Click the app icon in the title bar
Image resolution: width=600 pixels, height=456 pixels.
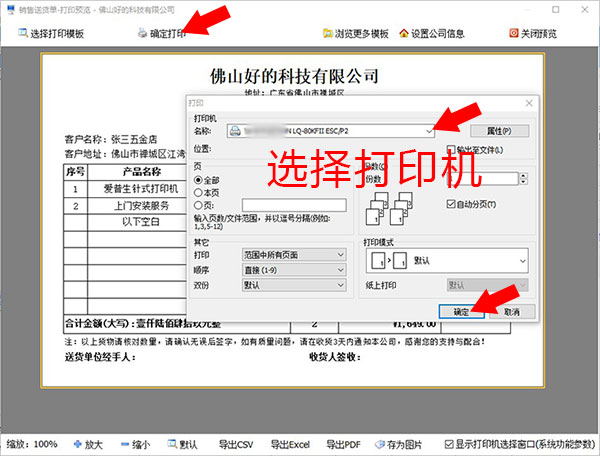11,10
